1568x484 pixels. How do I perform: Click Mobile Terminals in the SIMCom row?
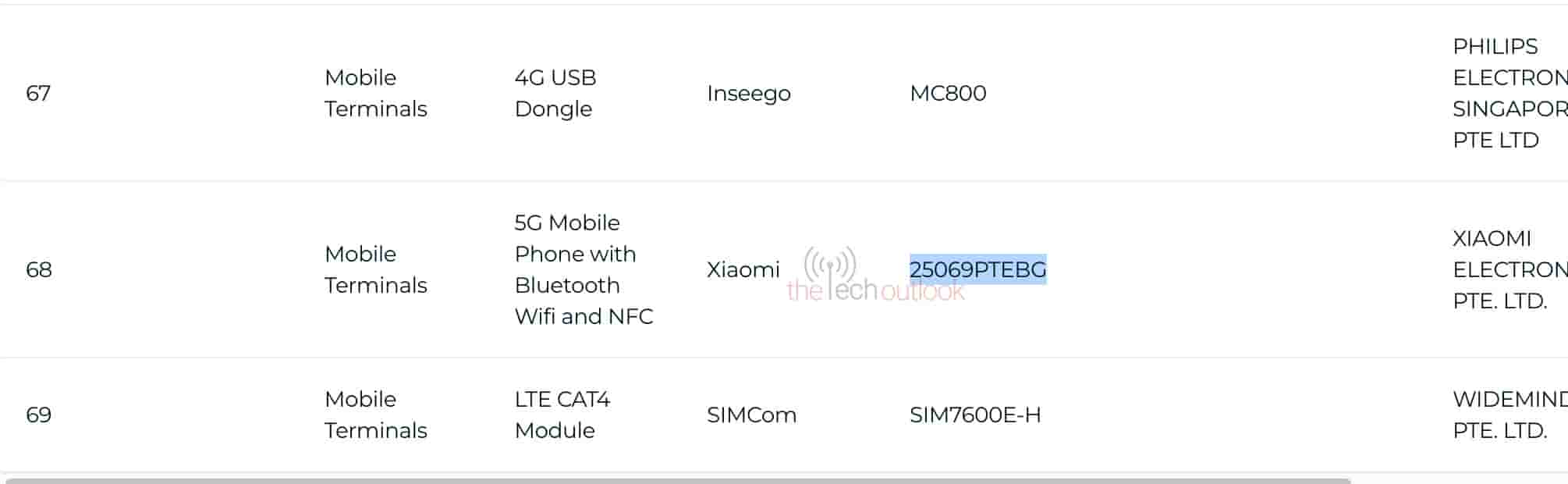pyautogui.click(x=375, y=415)
